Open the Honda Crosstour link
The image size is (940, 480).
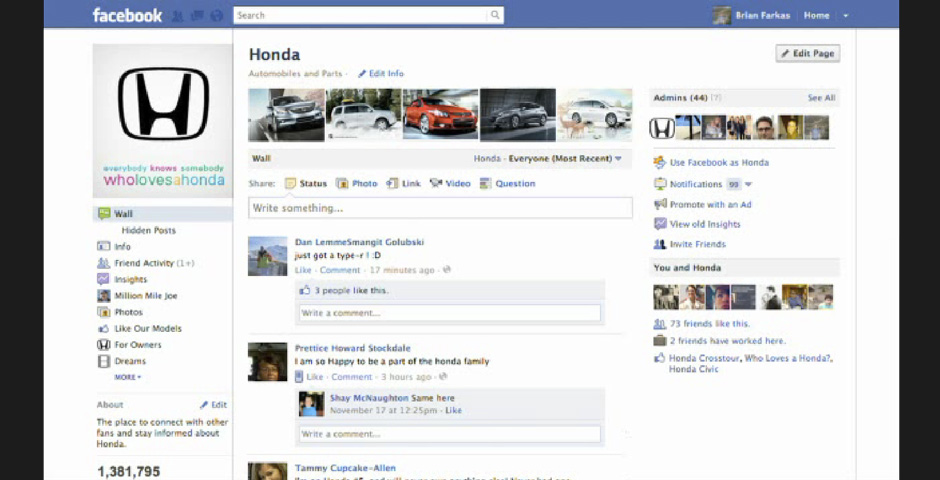coord(704,358)
